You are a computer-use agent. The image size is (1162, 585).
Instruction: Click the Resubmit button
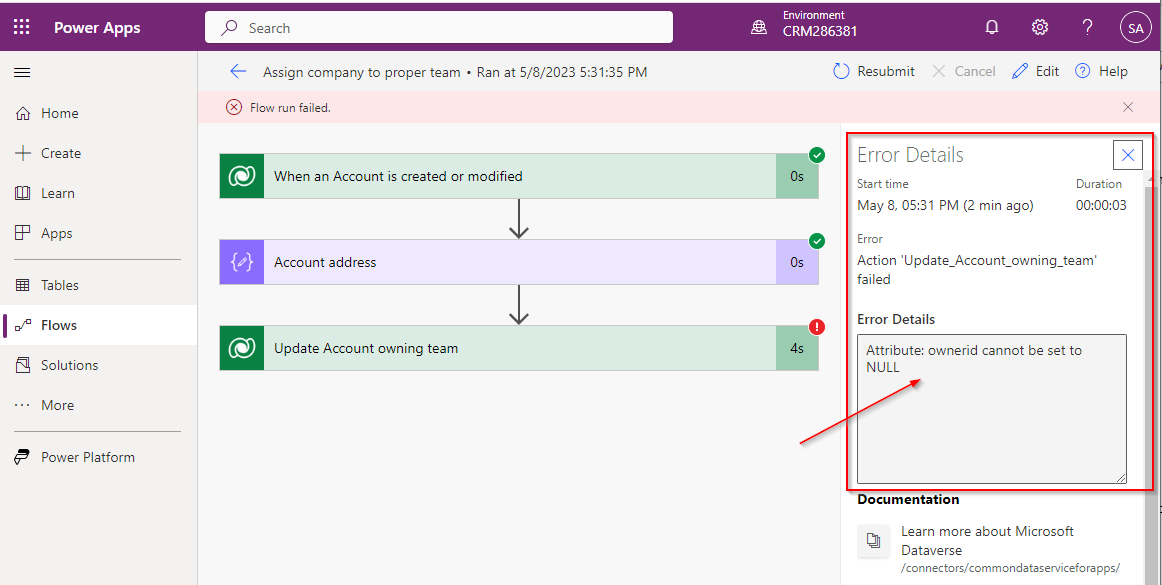(x=874, y=71)
